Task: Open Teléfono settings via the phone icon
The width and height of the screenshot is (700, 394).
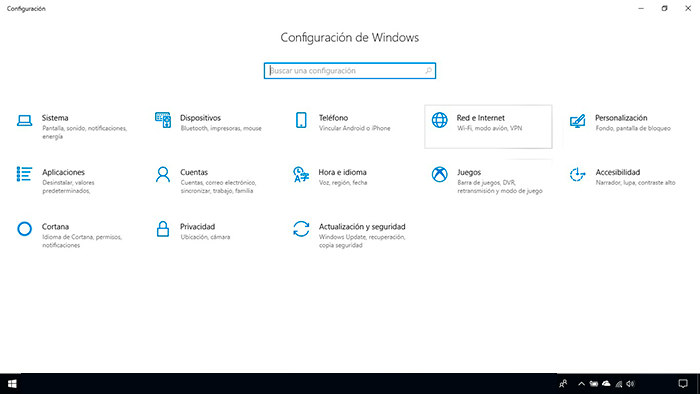Action: tap(301, 120)
